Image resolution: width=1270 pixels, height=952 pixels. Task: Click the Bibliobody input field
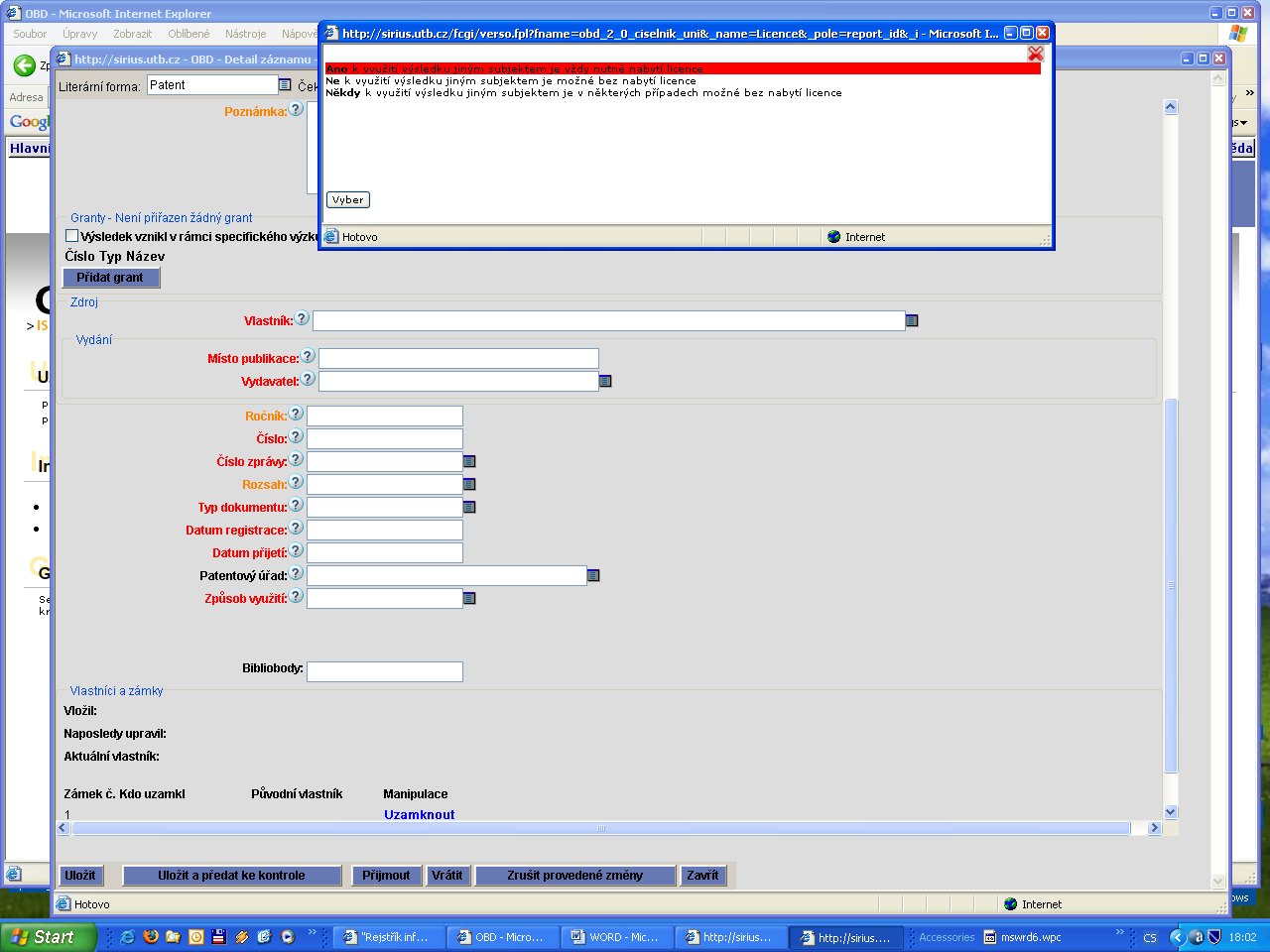[385, 671]
